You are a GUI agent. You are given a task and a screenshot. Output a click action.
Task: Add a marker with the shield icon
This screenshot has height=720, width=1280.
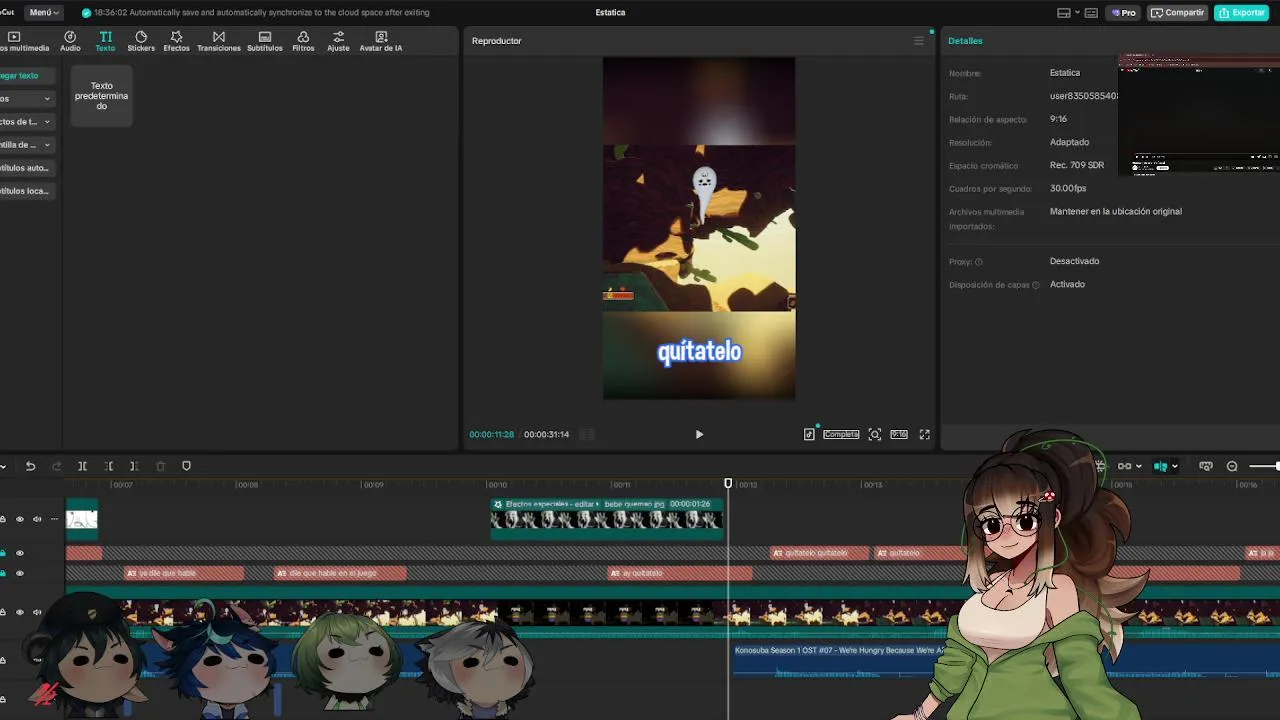(186, 466)
